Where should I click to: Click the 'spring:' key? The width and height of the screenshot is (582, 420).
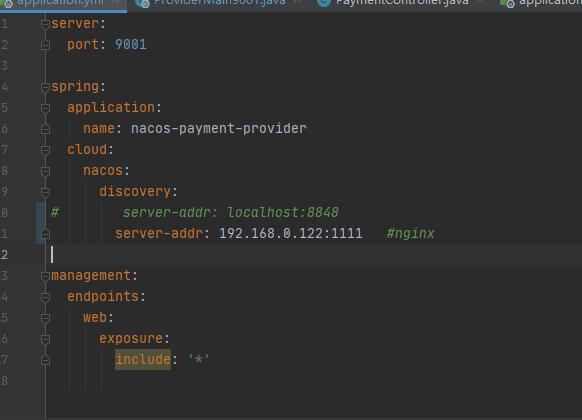point(79,87)
